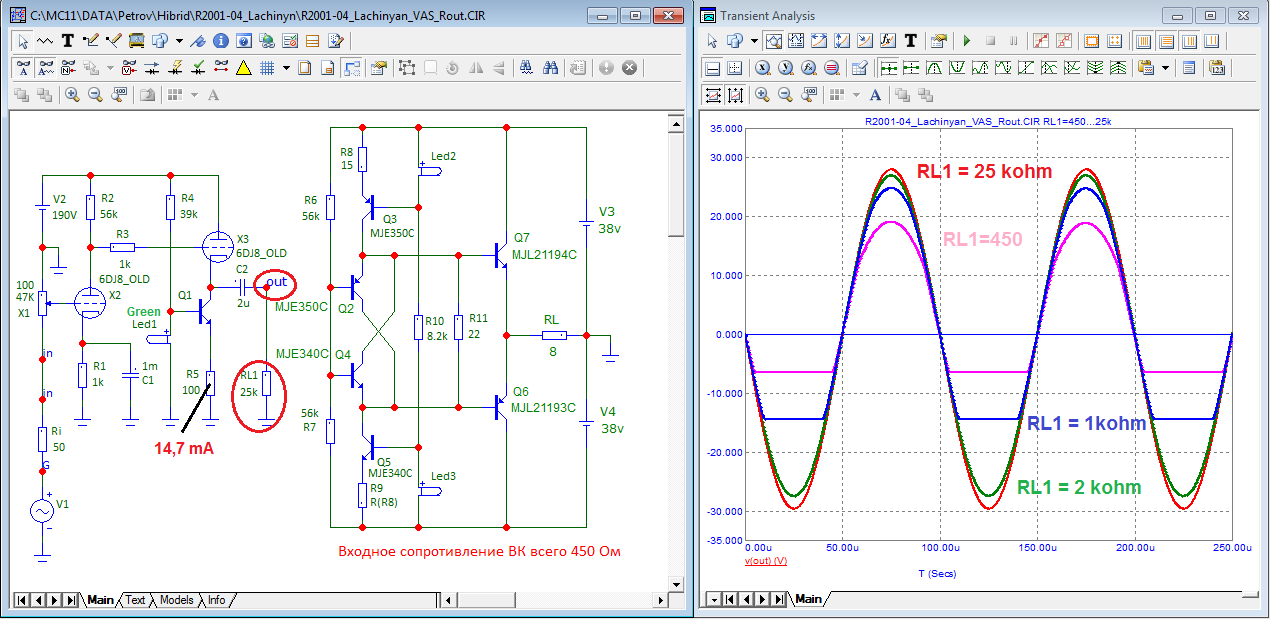Click the yellow triangle warning icon
The width and height of the screenshot is (1270, 619).
[x=243, y=68]
